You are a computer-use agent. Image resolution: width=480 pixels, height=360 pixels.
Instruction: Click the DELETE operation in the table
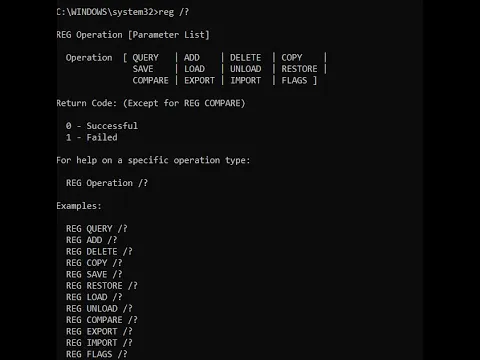click(x=245, y=58)
